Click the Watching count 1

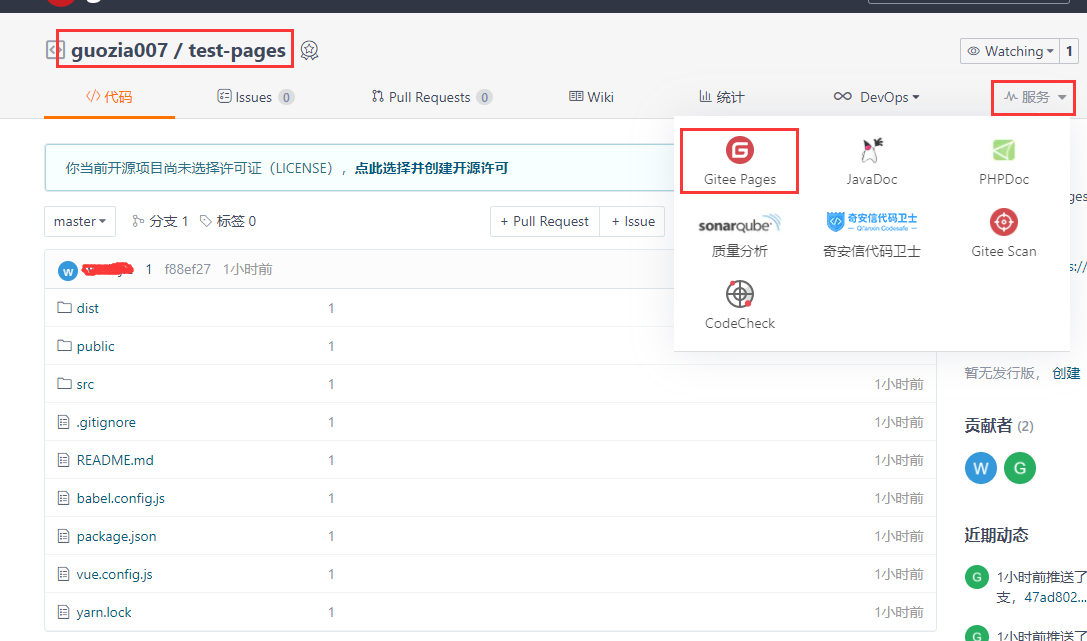pos(1069,51)
